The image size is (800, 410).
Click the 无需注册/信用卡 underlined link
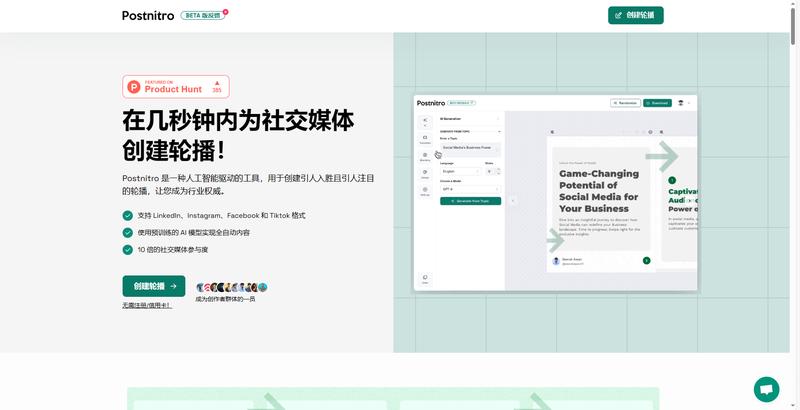click(147, 305)
